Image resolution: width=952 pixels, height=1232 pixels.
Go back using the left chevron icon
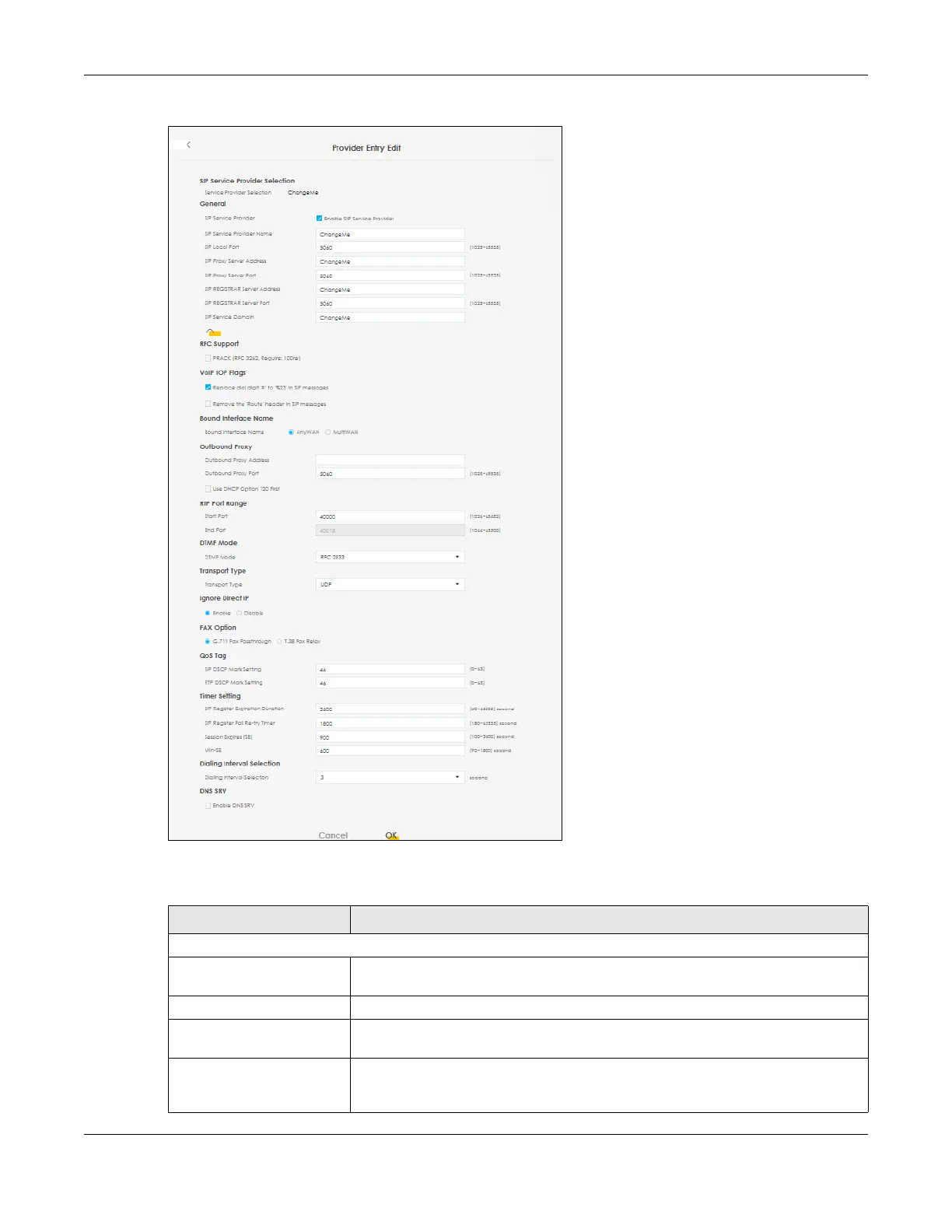pos(188,145)
